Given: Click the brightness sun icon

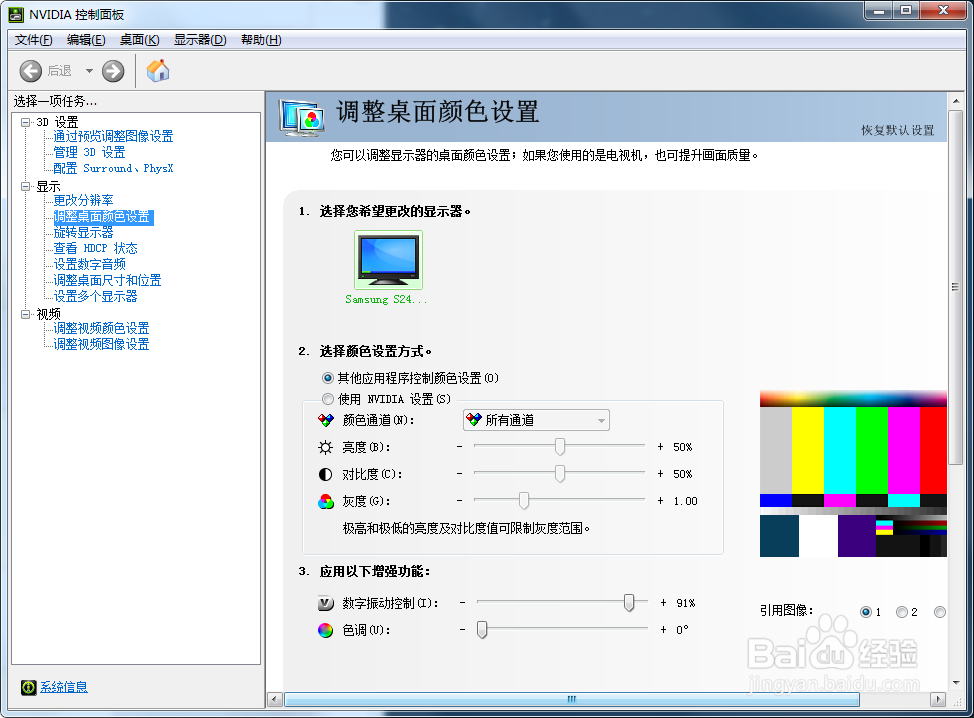Looking at the screenshot, I should click(x=325, y=447).
